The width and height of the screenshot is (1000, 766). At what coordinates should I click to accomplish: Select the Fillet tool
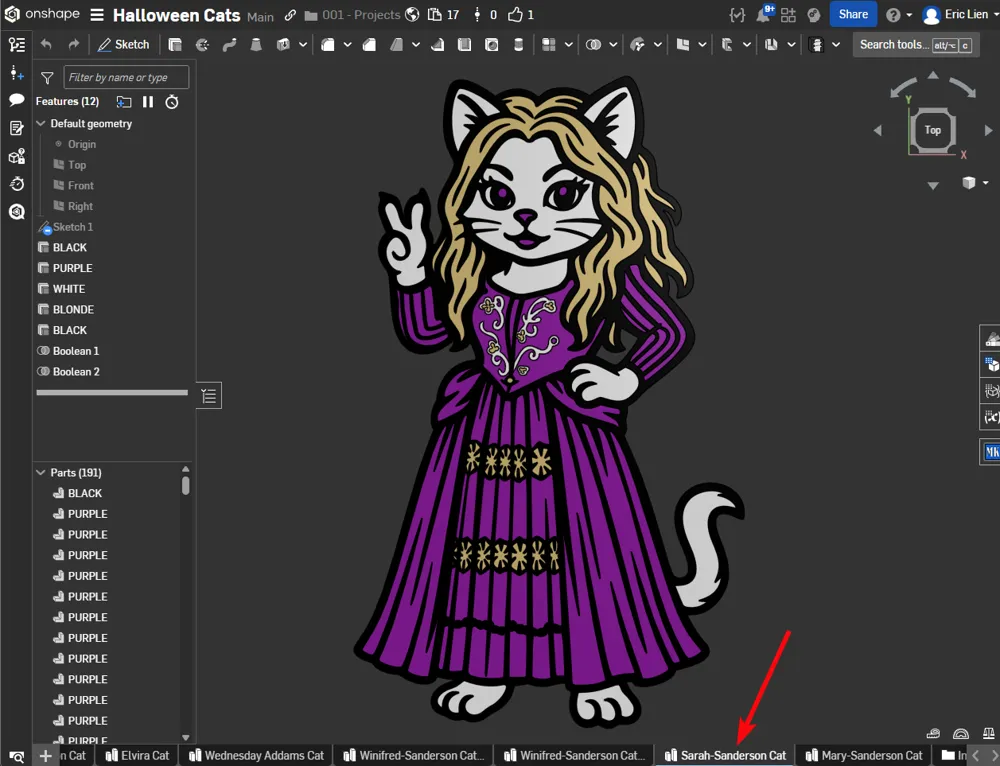pyautogui.click(x=328, y=45)
